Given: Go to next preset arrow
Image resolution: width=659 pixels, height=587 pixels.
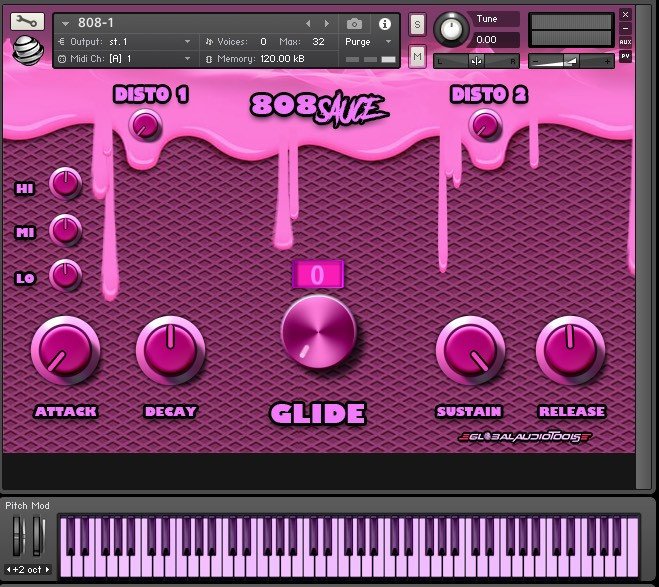Looking at the screenshot, I should (327, 24).
